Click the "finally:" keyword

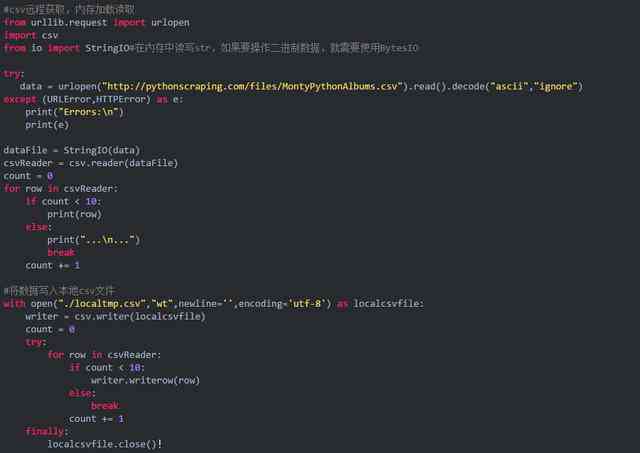point(47,431)
